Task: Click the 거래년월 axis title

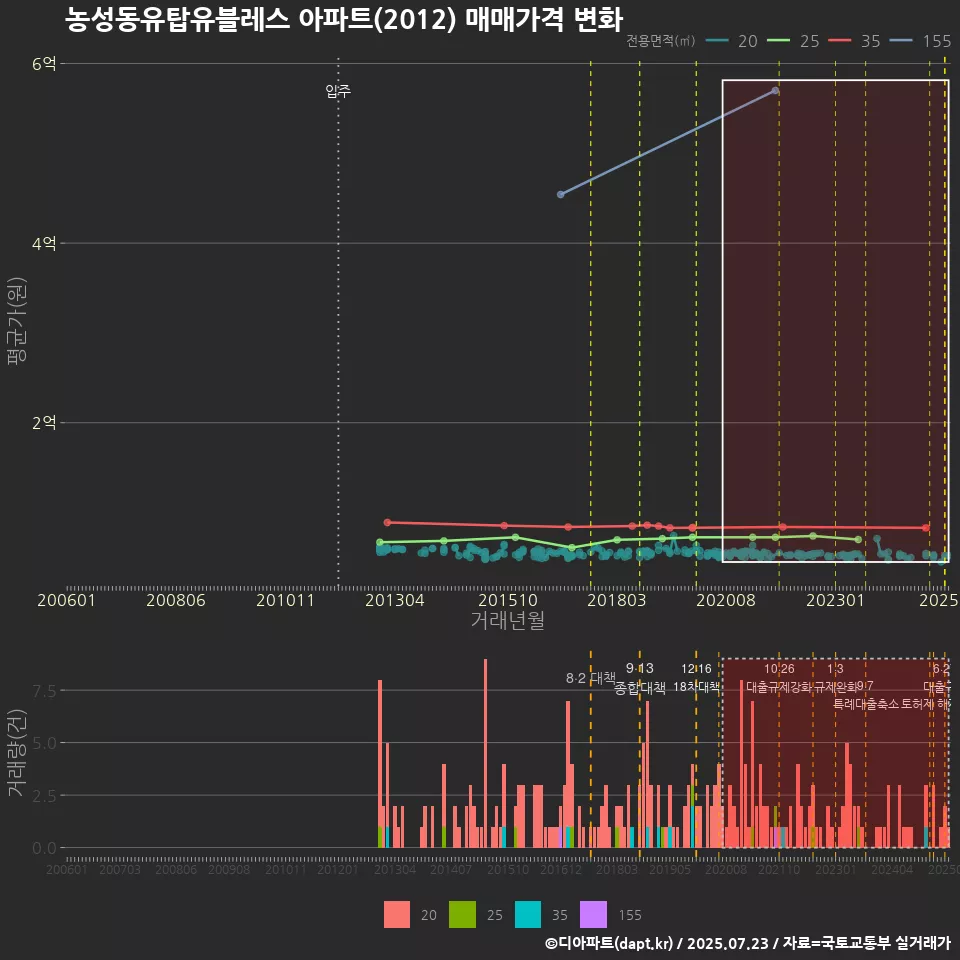Action: (x=508, y=620)
